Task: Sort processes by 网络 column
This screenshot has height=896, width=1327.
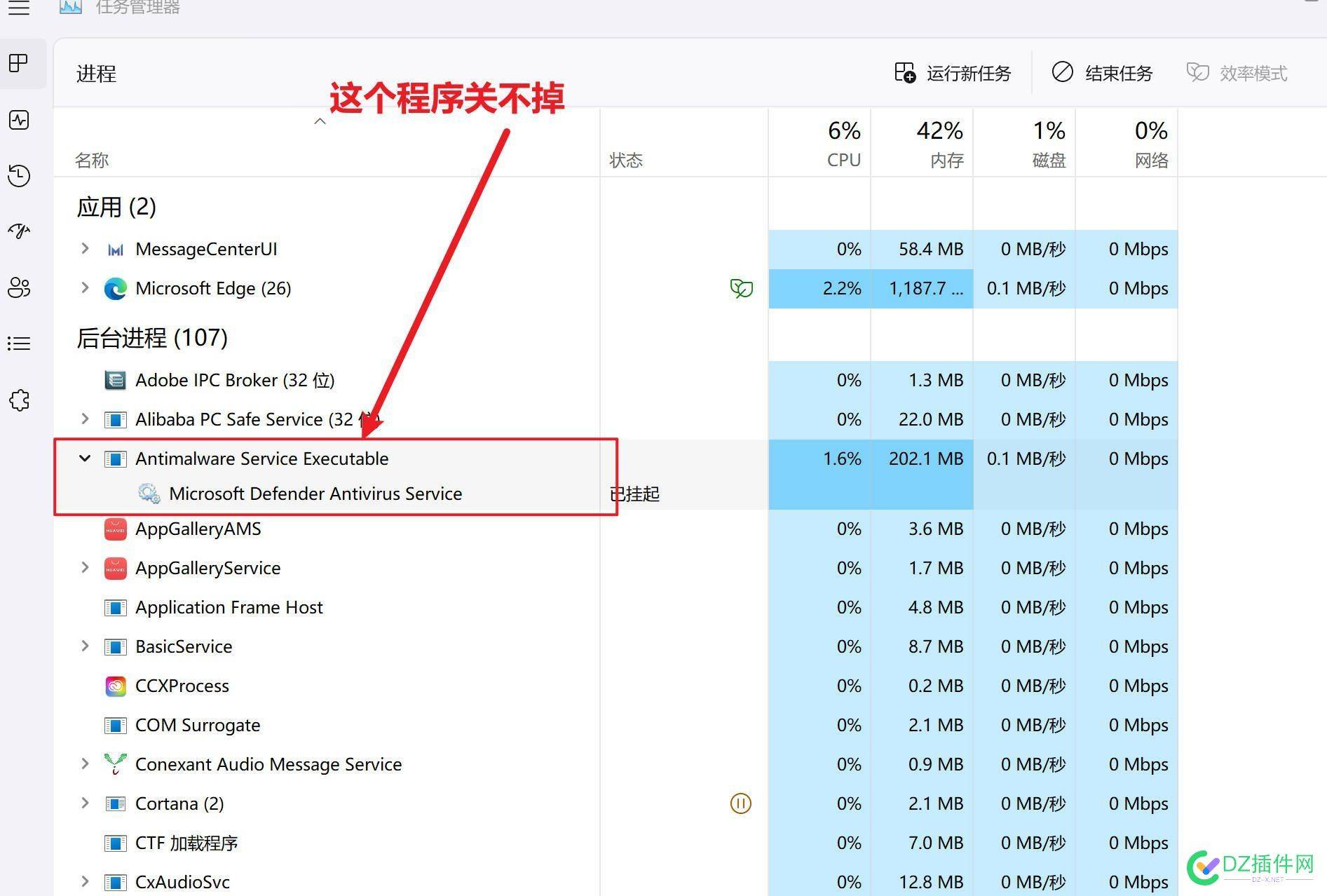Action: pos(1127,143)
